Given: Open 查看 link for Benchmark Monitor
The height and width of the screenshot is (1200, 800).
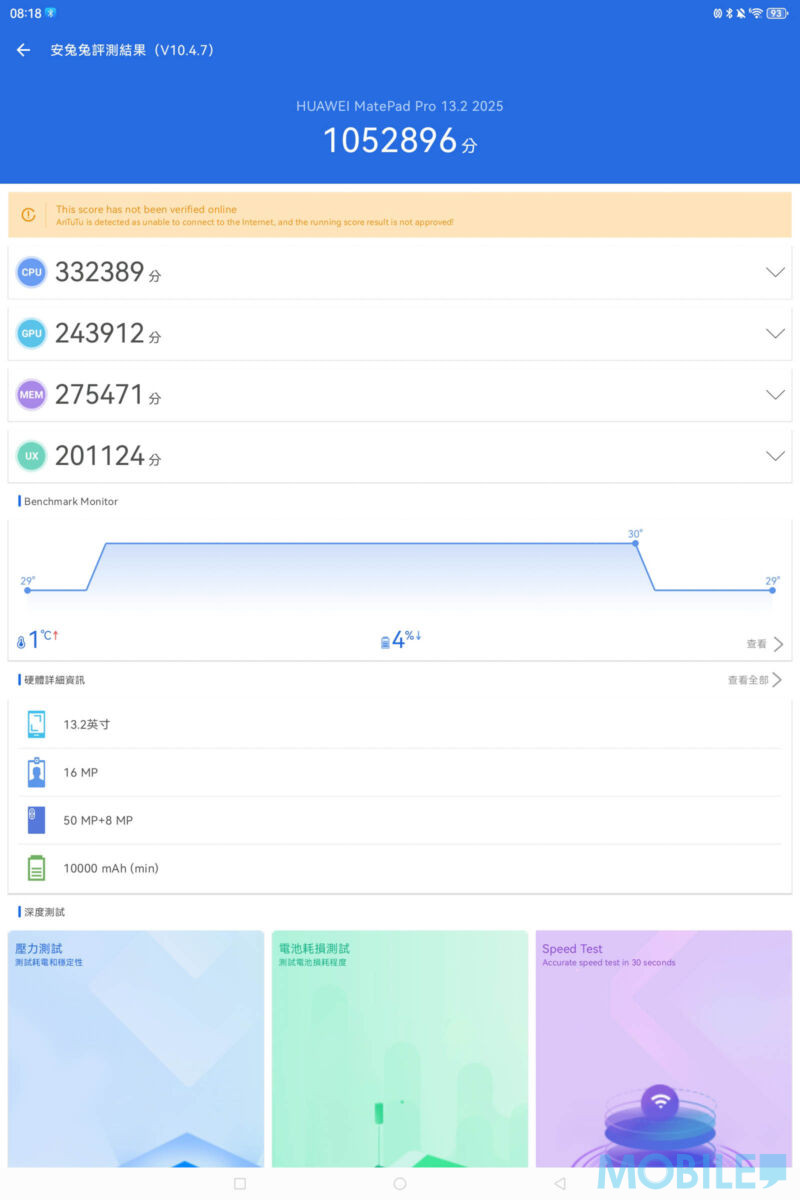Looking at the screenshot, I should (x=764, y=644).
